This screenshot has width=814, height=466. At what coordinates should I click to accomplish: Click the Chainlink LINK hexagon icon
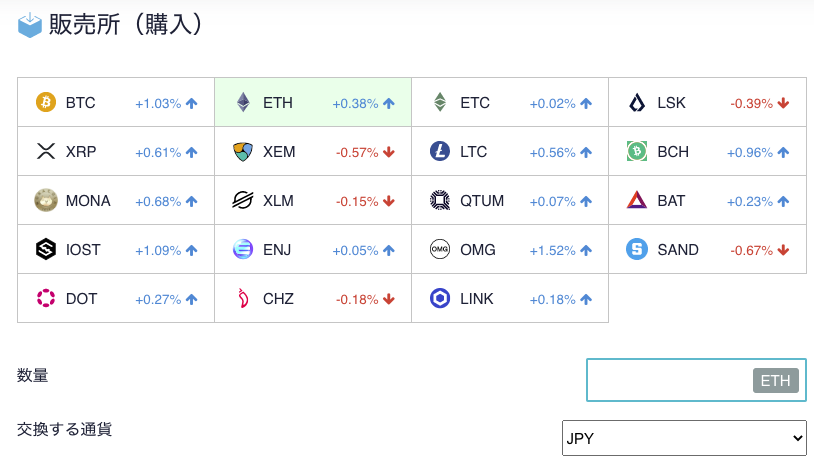coord(440,299)
